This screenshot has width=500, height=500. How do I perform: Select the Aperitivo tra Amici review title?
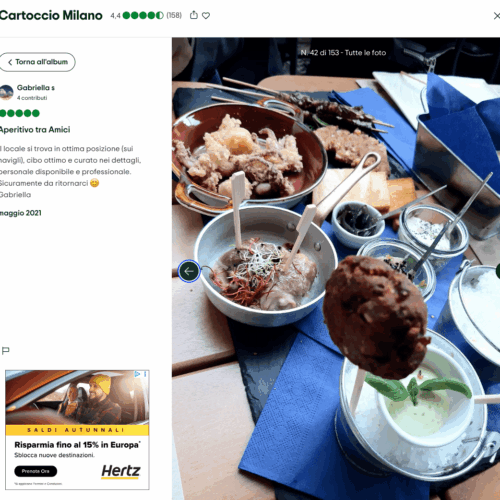35,130
